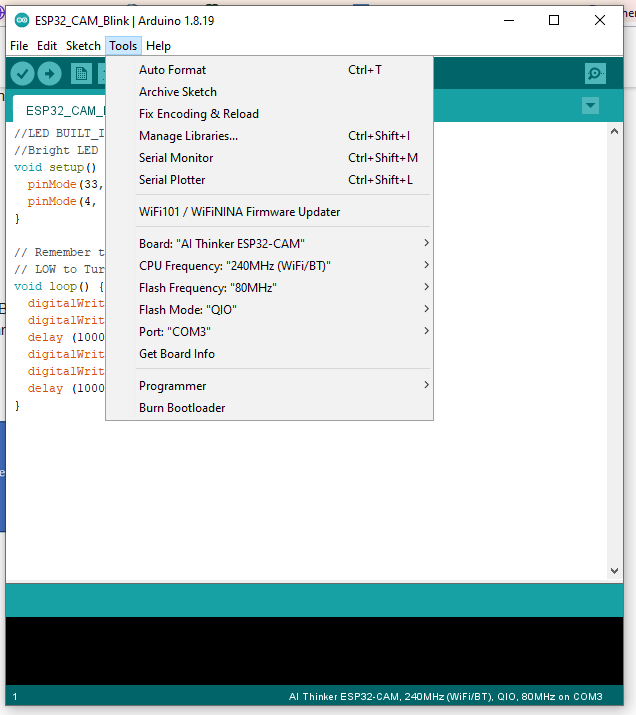Open the Help menu
This screenshot has width=636, height=715.
click(158, 46)
